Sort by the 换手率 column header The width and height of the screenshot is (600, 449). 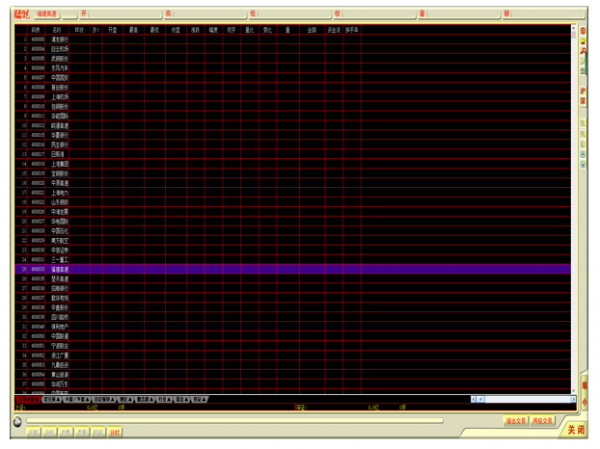point(352,30)
